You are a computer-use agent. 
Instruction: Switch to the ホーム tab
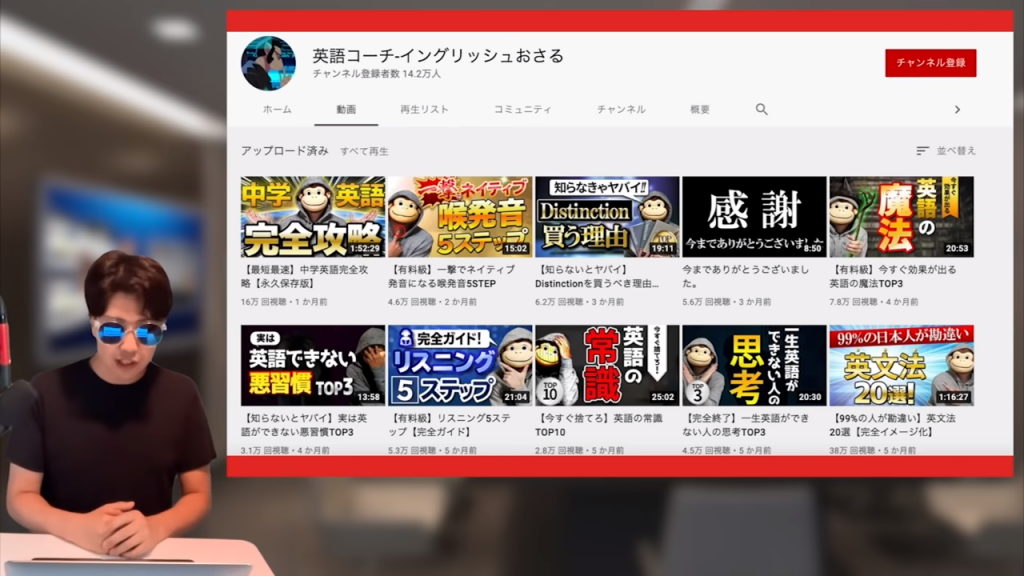click(x=277, y=109)
